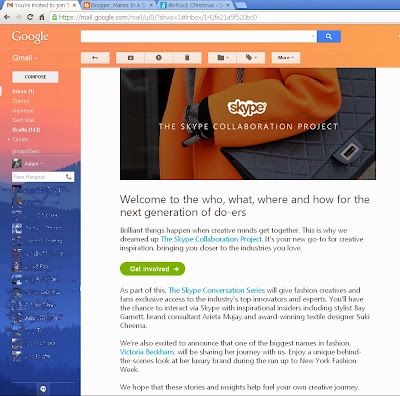The height and width of the screenshot is (396, 400).
Task: Click Adam's profile picture in sidebar
Action: (x=17, y=164)
